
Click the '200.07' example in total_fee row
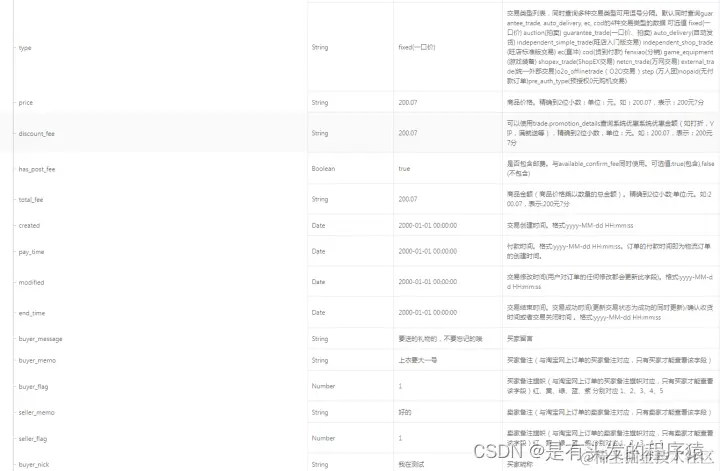tap(408, 199)
